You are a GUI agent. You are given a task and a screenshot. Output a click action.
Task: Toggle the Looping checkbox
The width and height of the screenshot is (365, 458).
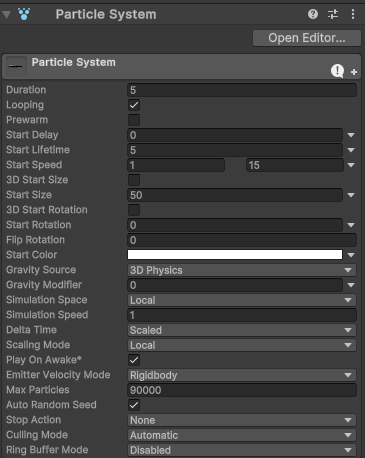pyautogui.click(x=134, y=105)
